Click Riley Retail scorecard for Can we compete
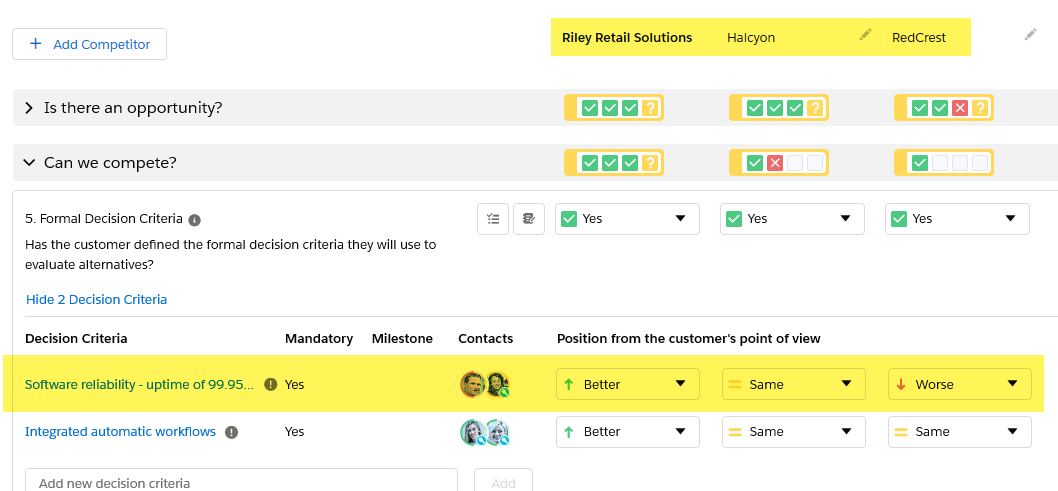The image size is (1058, 491). pos(614,163)
